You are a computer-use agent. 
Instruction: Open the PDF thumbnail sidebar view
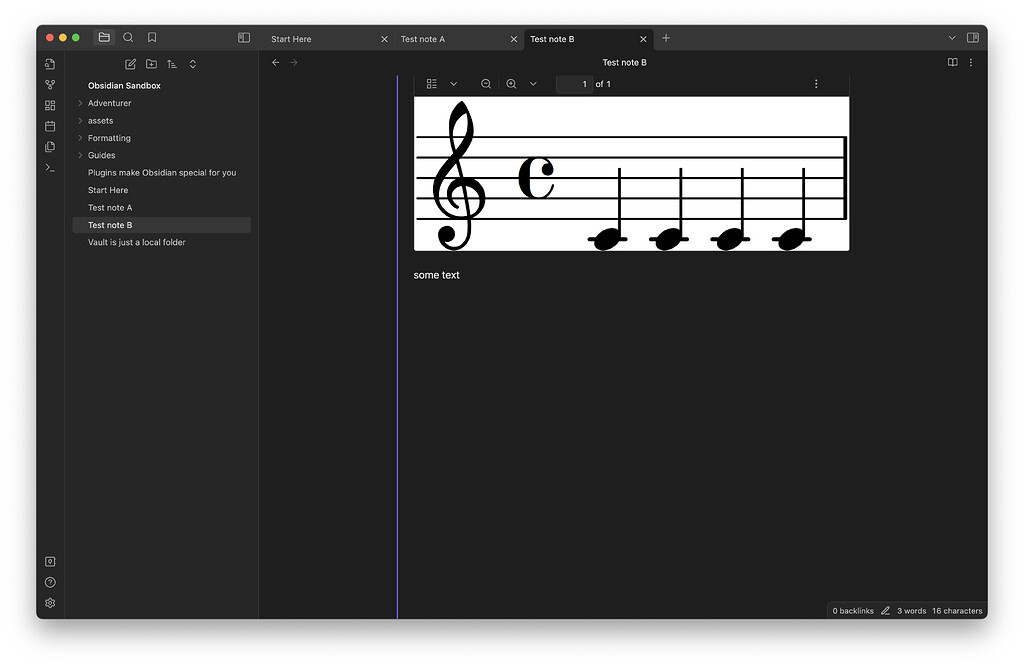pos(430,84)
